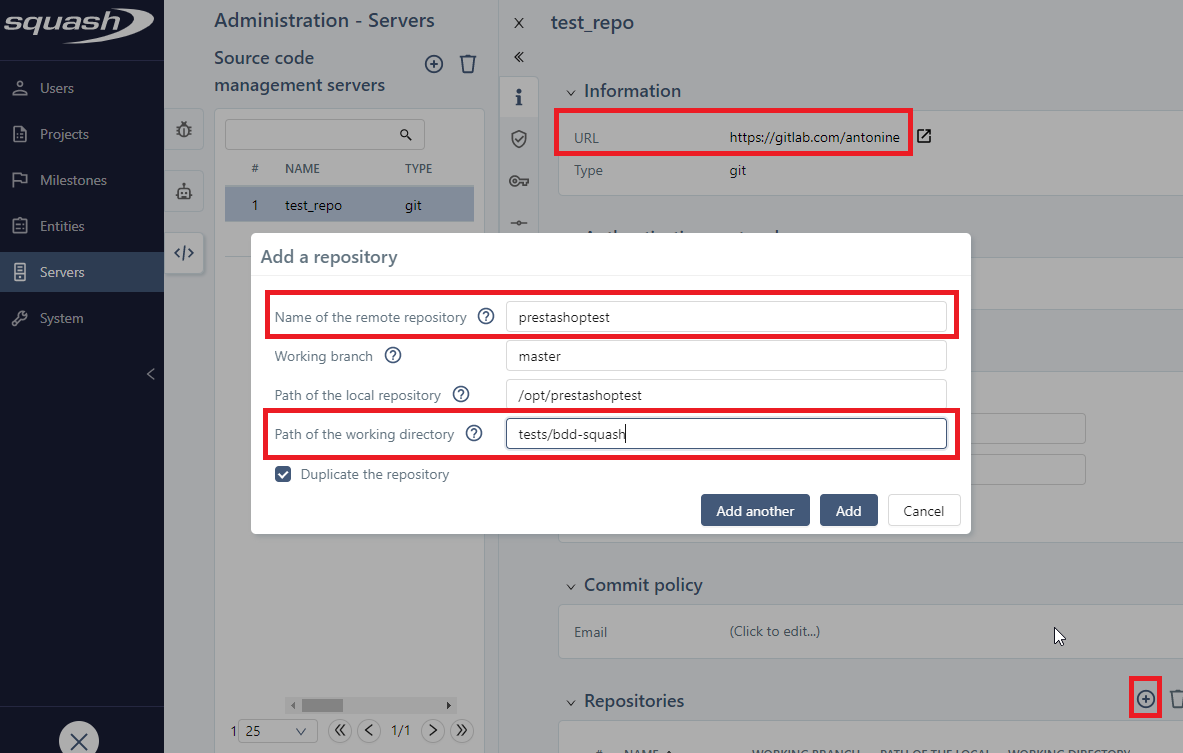Add a source code management server

(x=434, y=64)
